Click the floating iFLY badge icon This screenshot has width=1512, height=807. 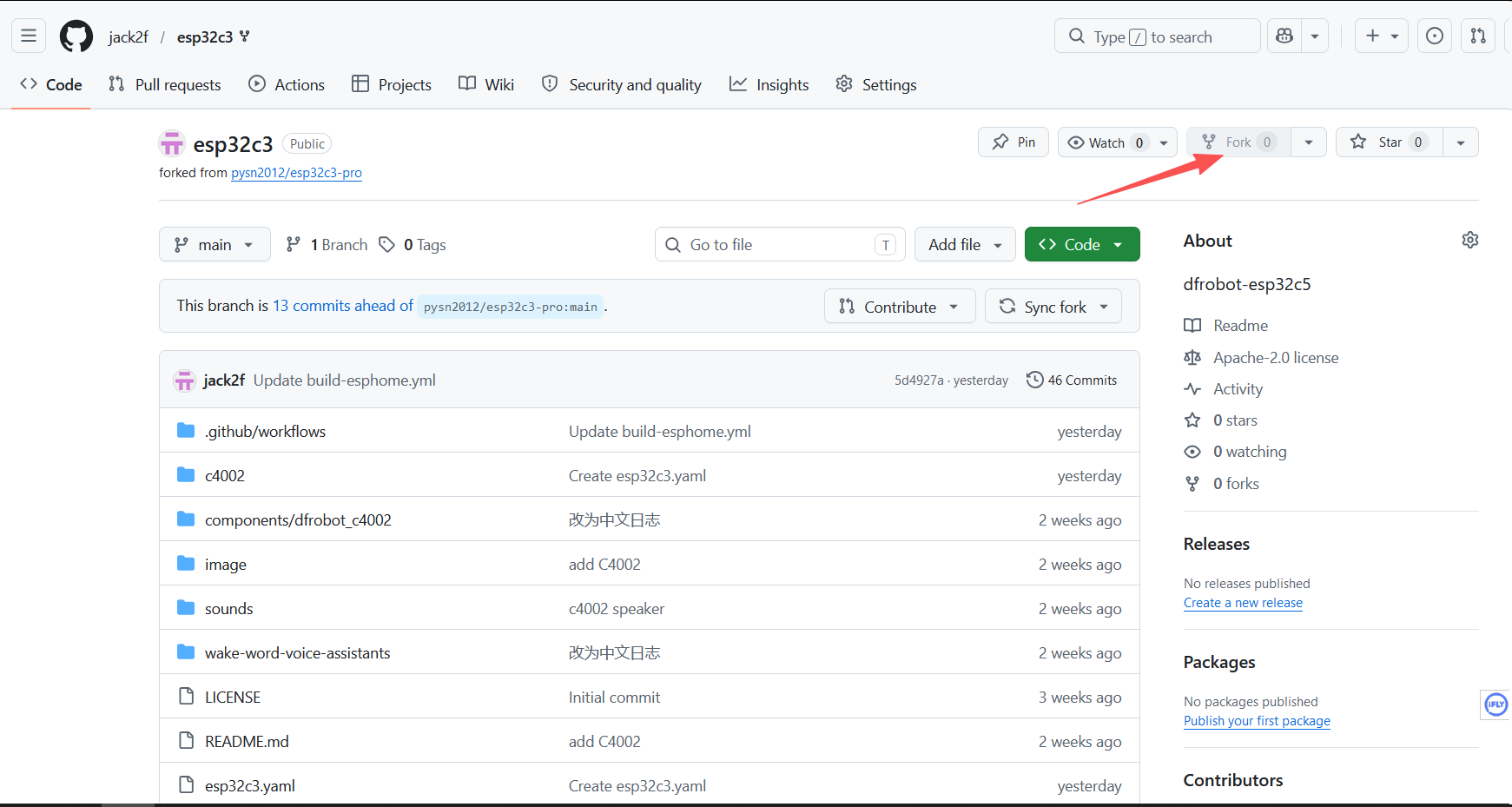1495,704
